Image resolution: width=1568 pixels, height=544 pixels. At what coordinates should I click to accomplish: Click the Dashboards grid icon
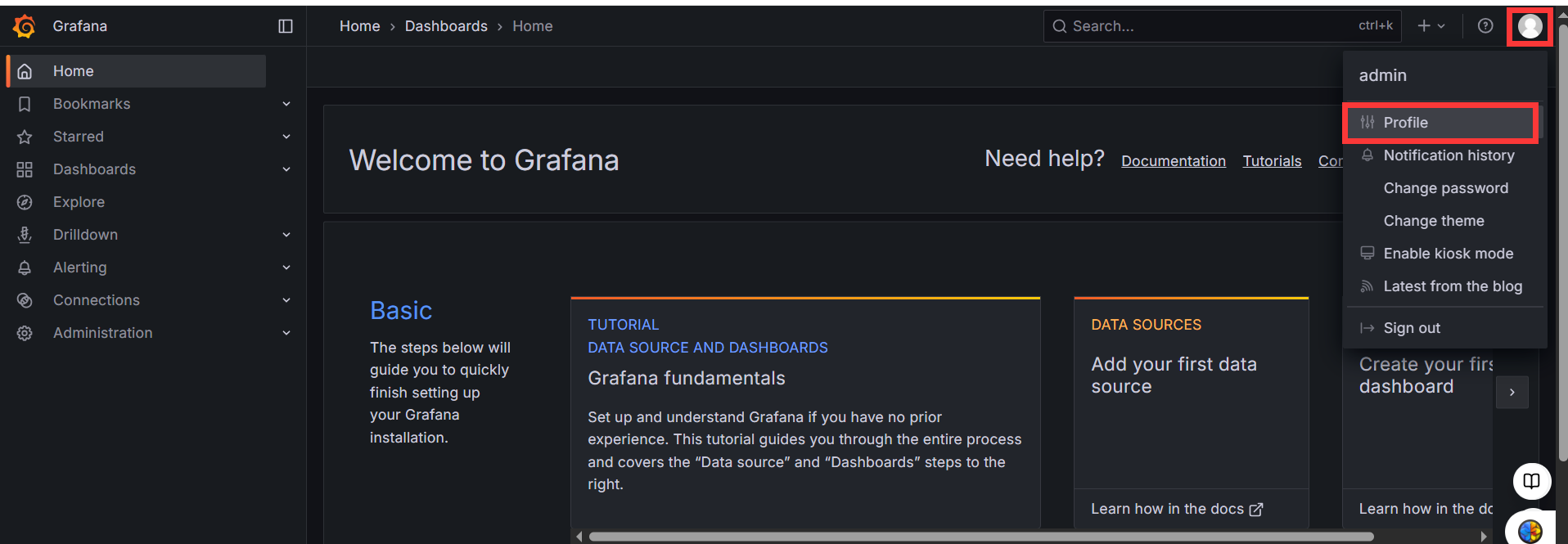coord(25,169)
